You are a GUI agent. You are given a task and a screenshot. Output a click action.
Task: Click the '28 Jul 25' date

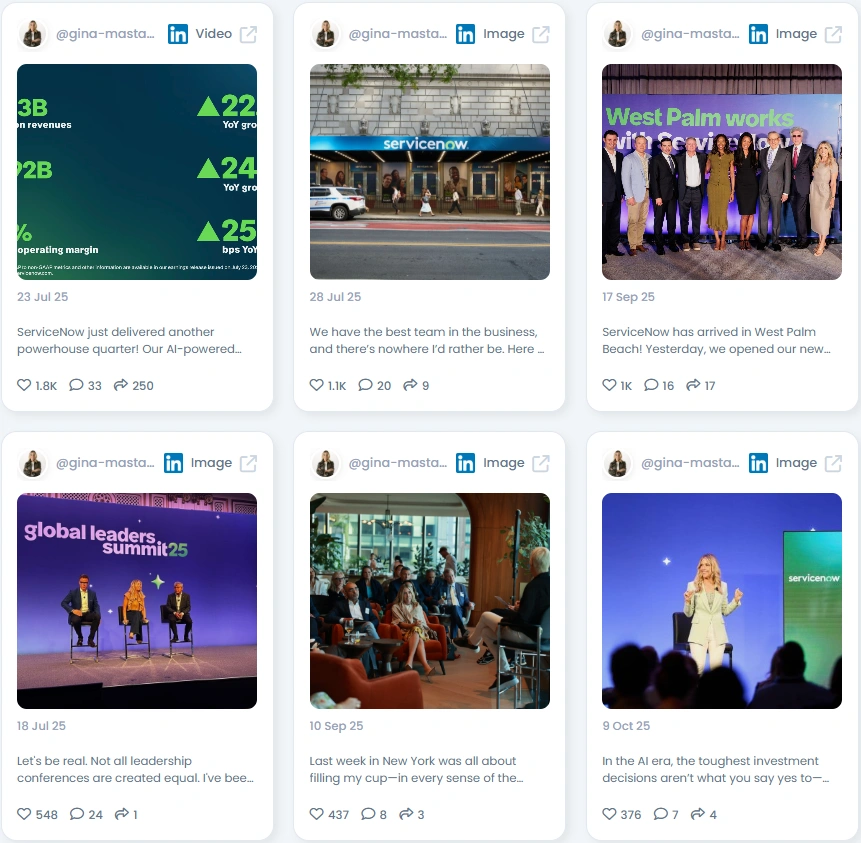335,297
